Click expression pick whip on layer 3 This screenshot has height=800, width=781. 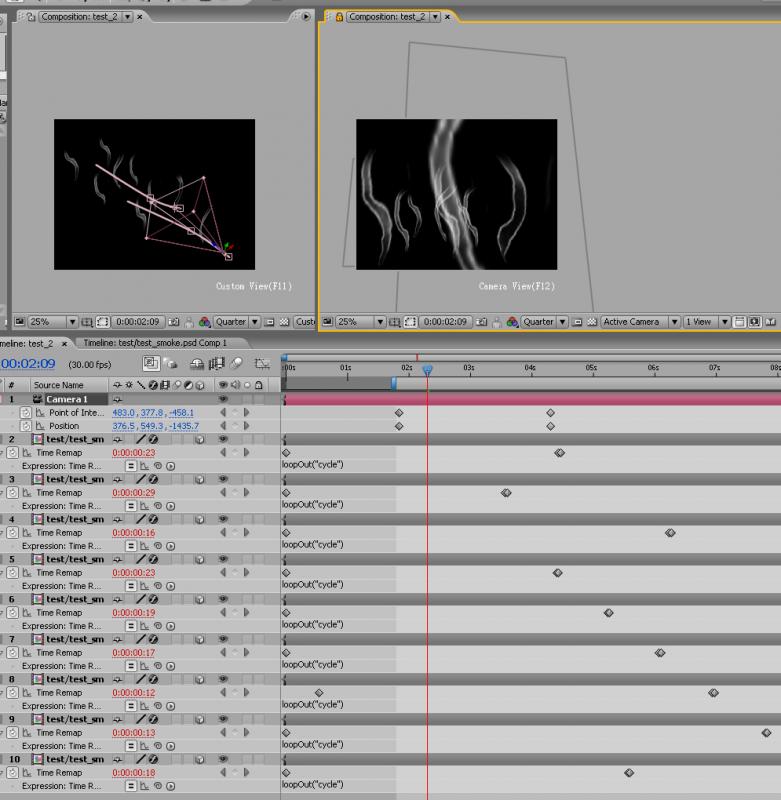point(157,506)
